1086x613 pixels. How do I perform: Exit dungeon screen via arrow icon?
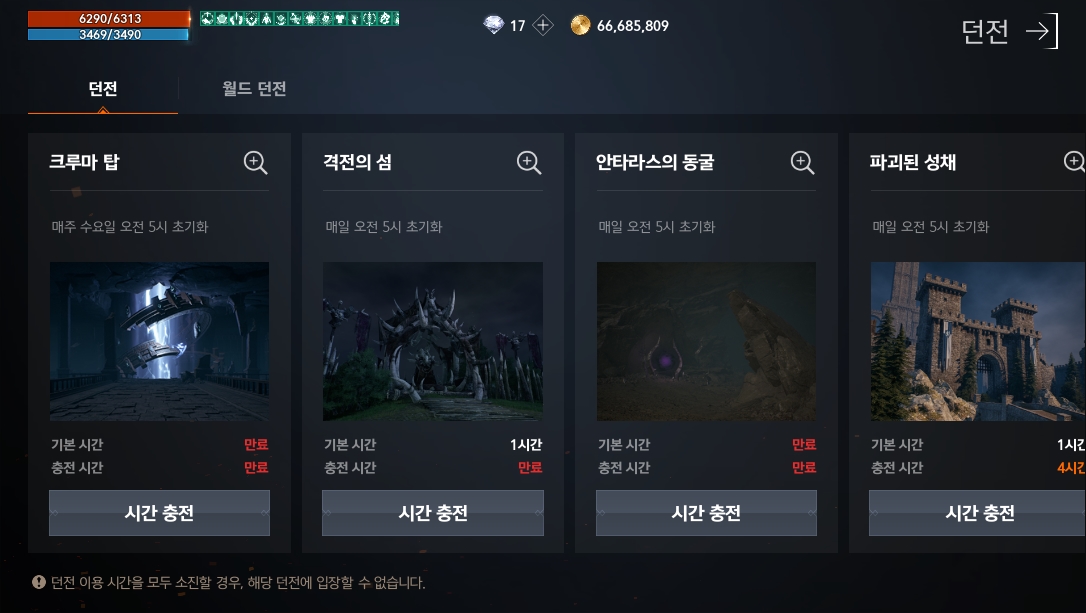[1042, 31]
